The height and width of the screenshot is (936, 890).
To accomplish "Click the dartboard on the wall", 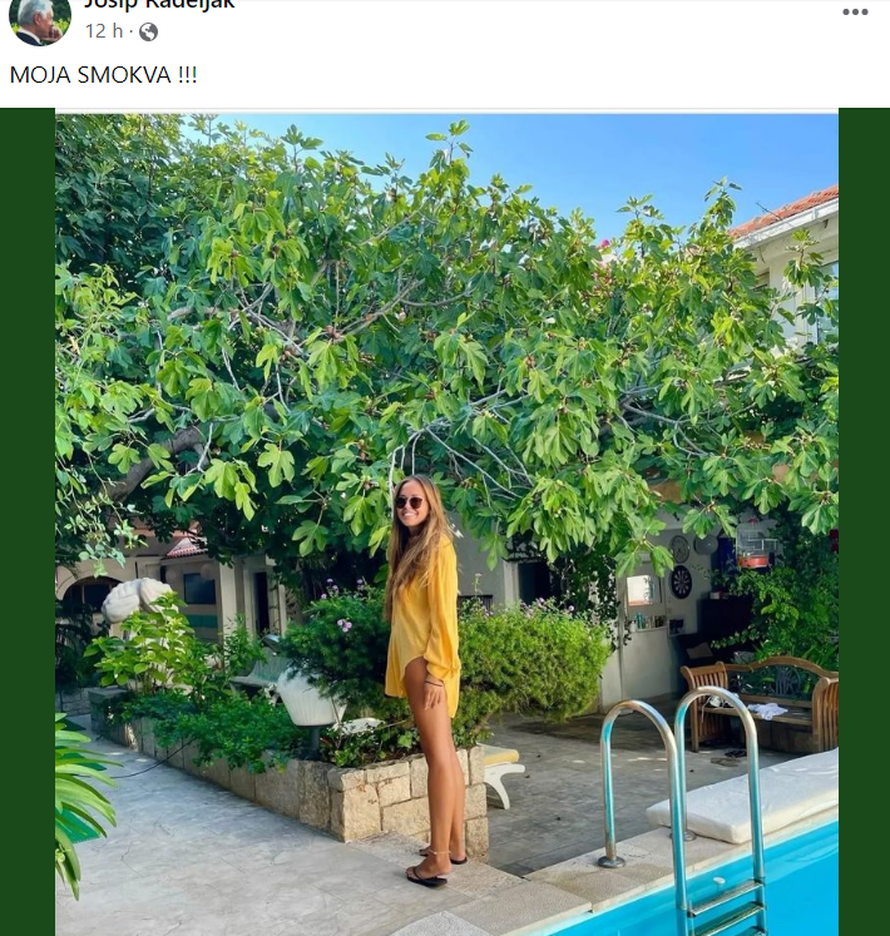I will click(x=681, y=582).
